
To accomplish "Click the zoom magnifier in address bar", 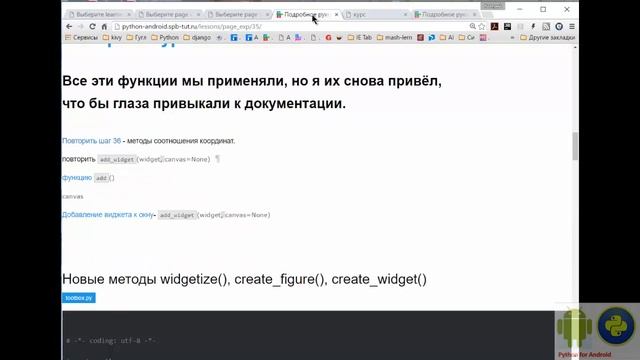I will click(473, 27).
